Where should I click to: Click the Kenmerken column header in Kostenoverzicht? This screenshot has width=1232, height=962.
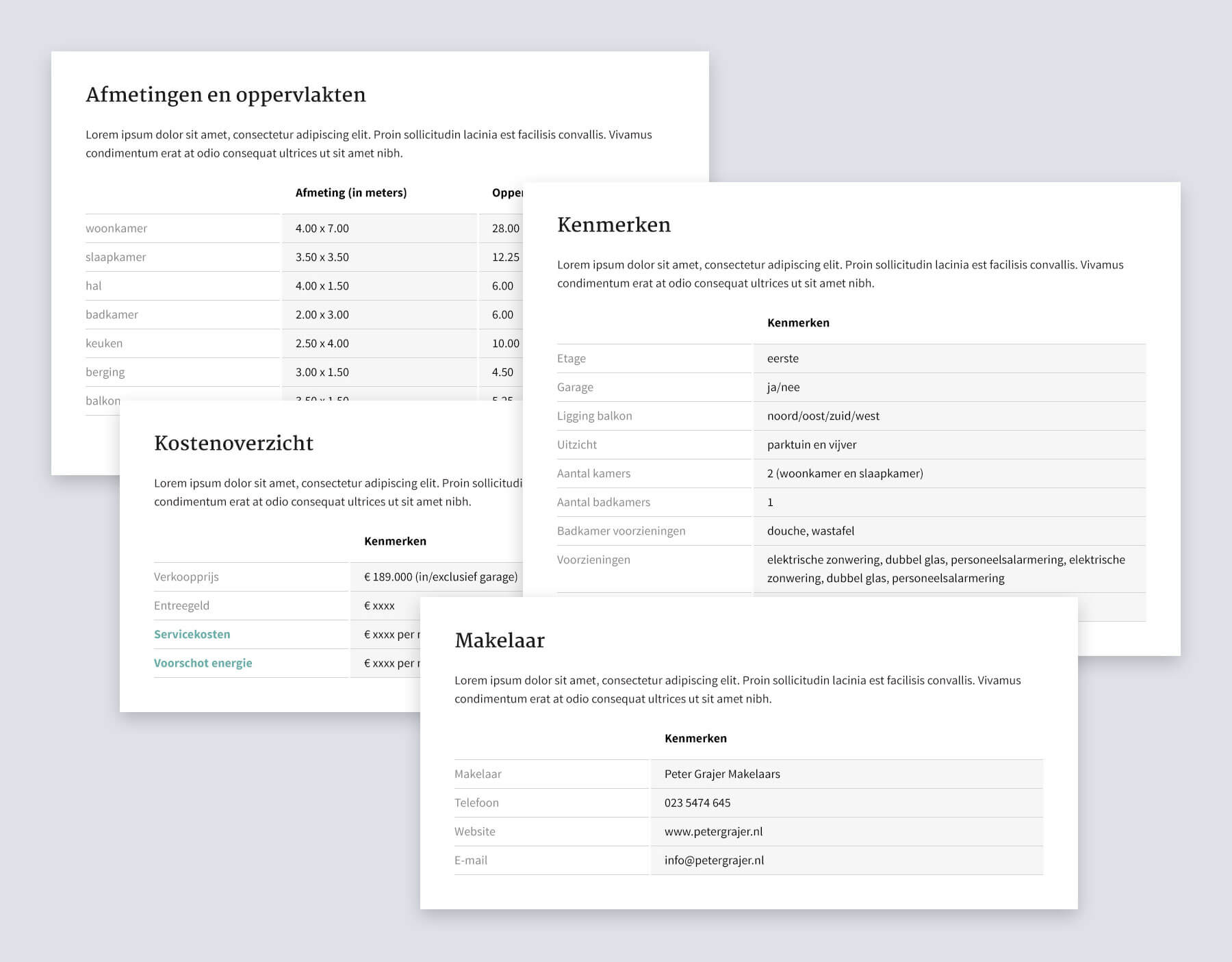[395, 541]
